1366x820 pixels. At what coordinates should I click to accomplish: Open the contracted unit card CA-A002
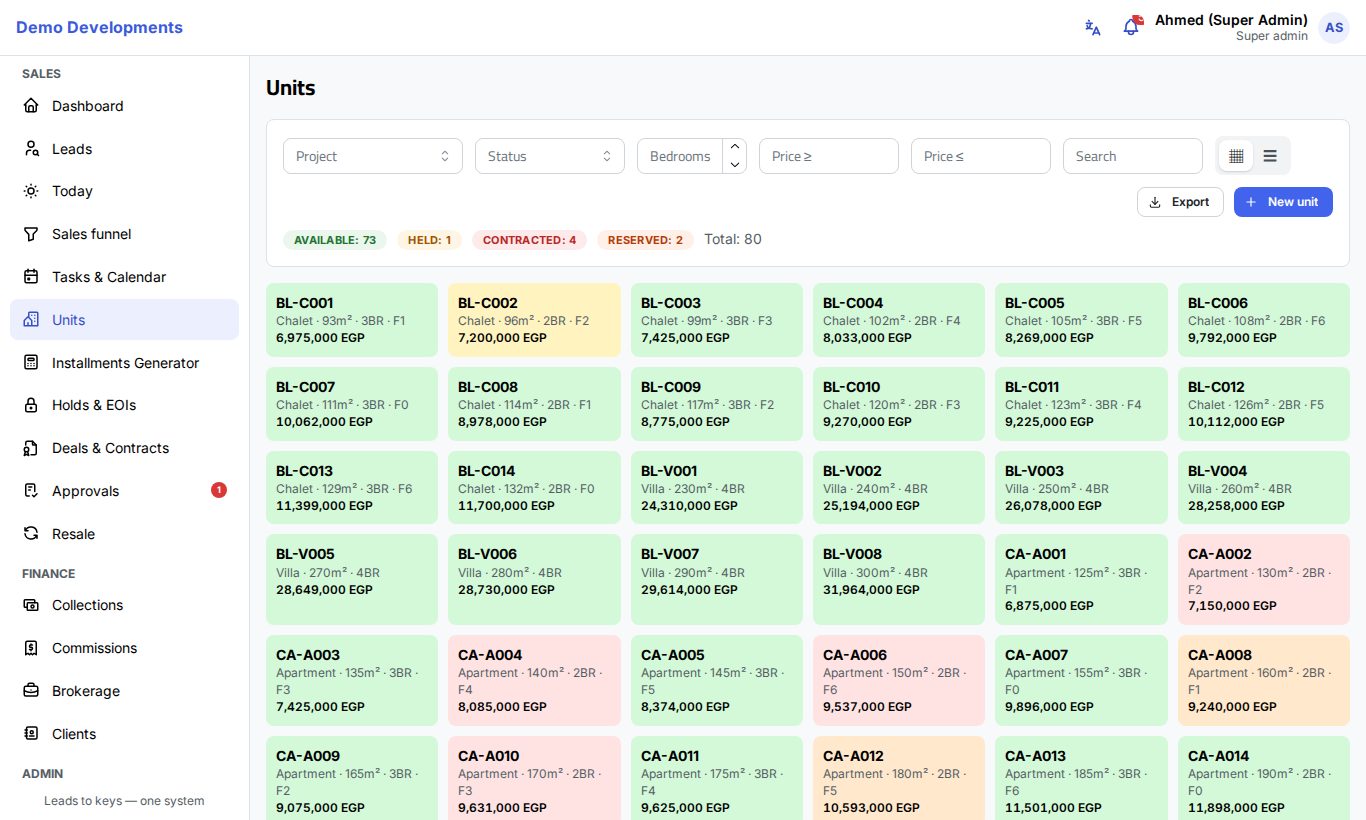point(1264,580)
